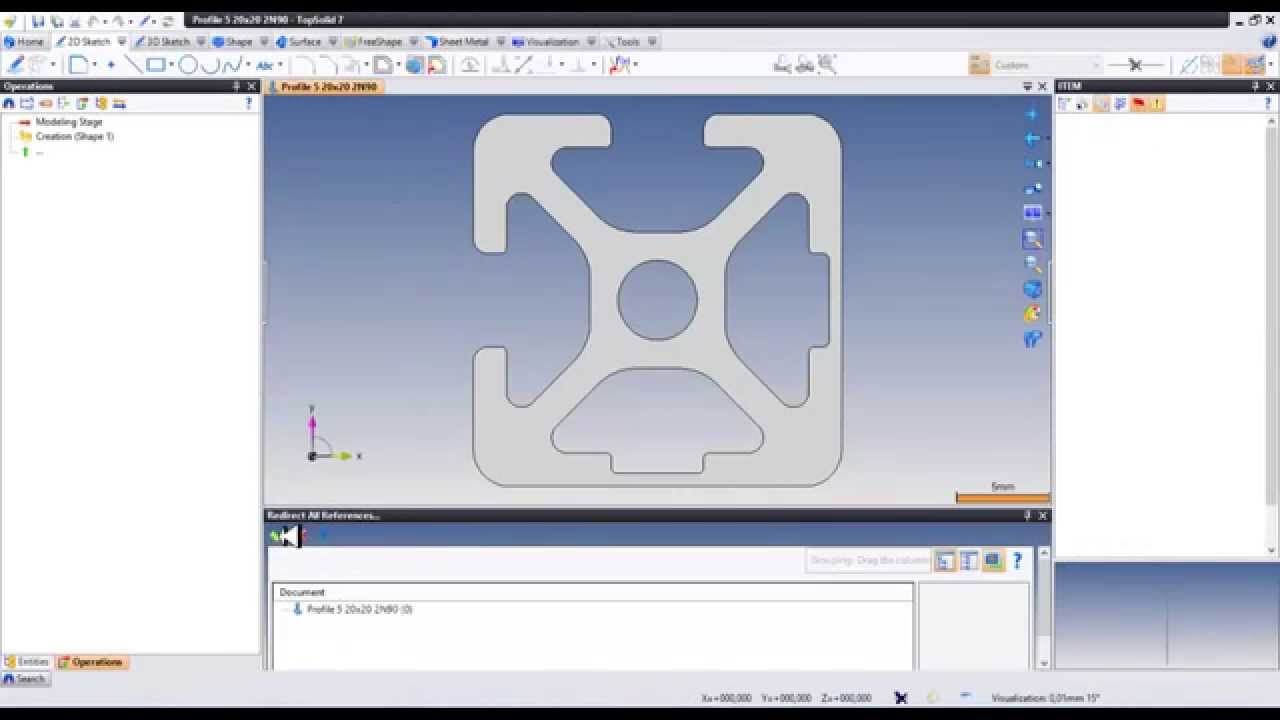Click the central circle of the profile
The image size is (1280, 720).
657,300
